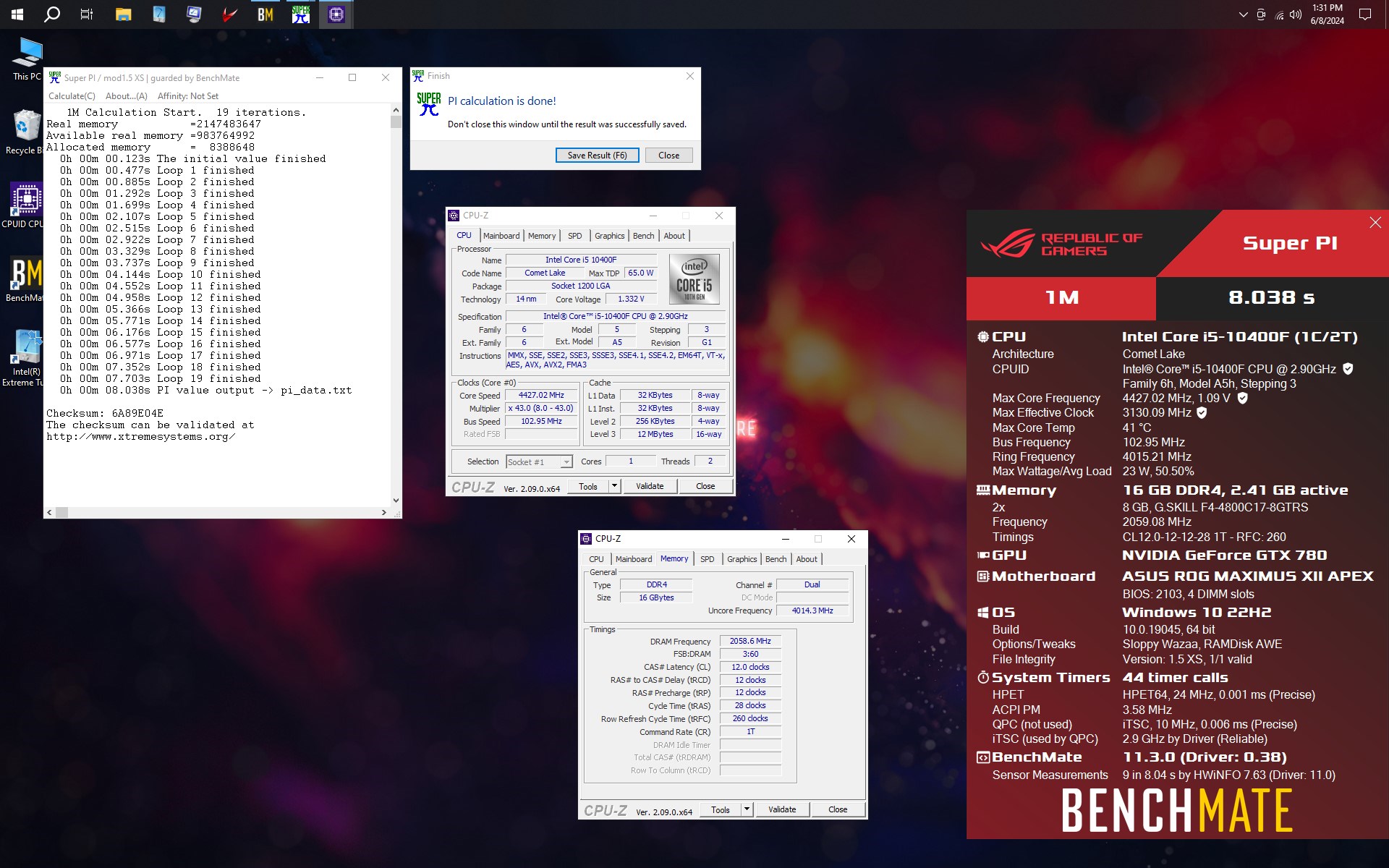The image size is (1389, 868).
Task: Click the DRAM Frequency value field
Action: [x=750, y=642]
